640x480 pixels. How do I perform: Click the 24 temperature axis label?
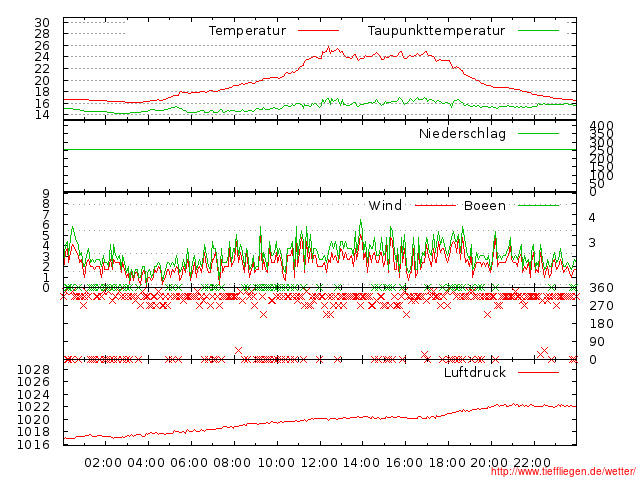(42, 57)
